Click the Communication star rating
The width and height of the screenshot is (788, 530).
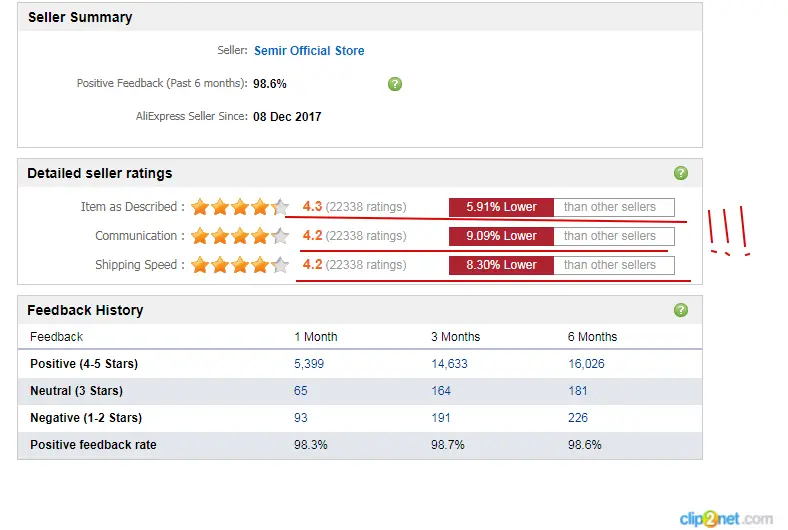pyautogui.click(x=240, y=236)
